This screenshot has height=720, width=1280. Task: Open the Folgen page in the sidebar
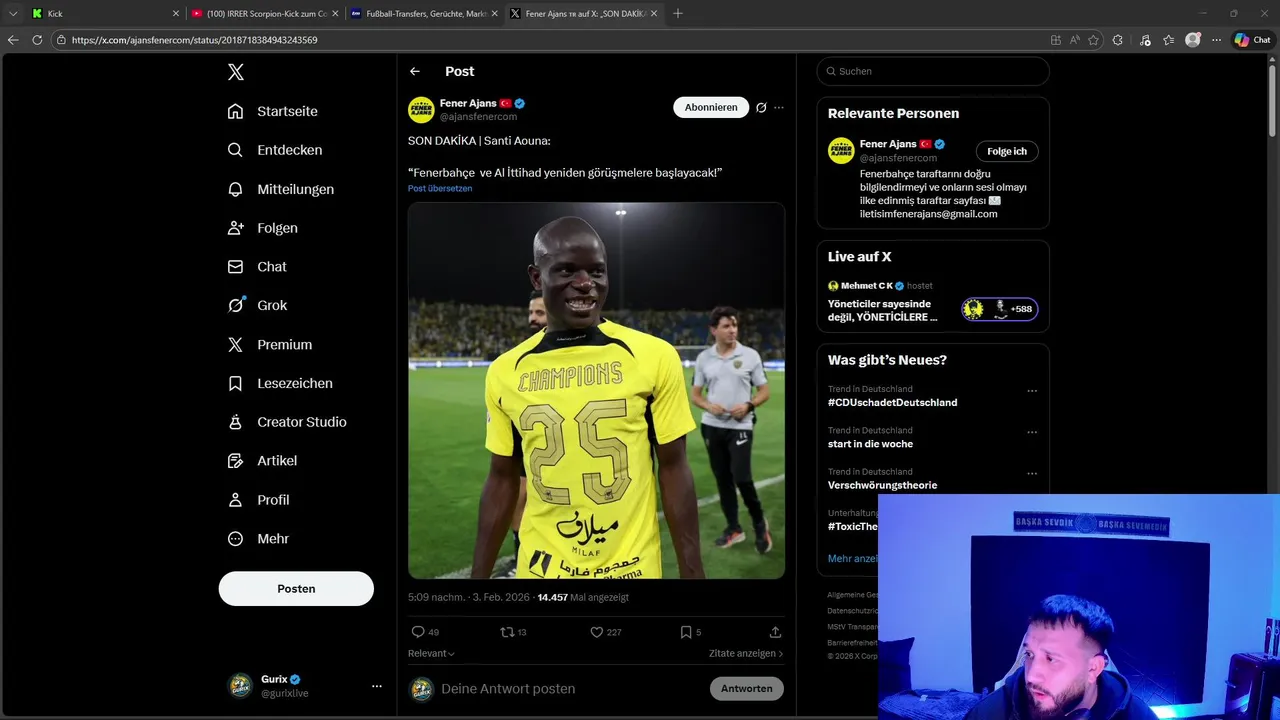pos(262,228)
